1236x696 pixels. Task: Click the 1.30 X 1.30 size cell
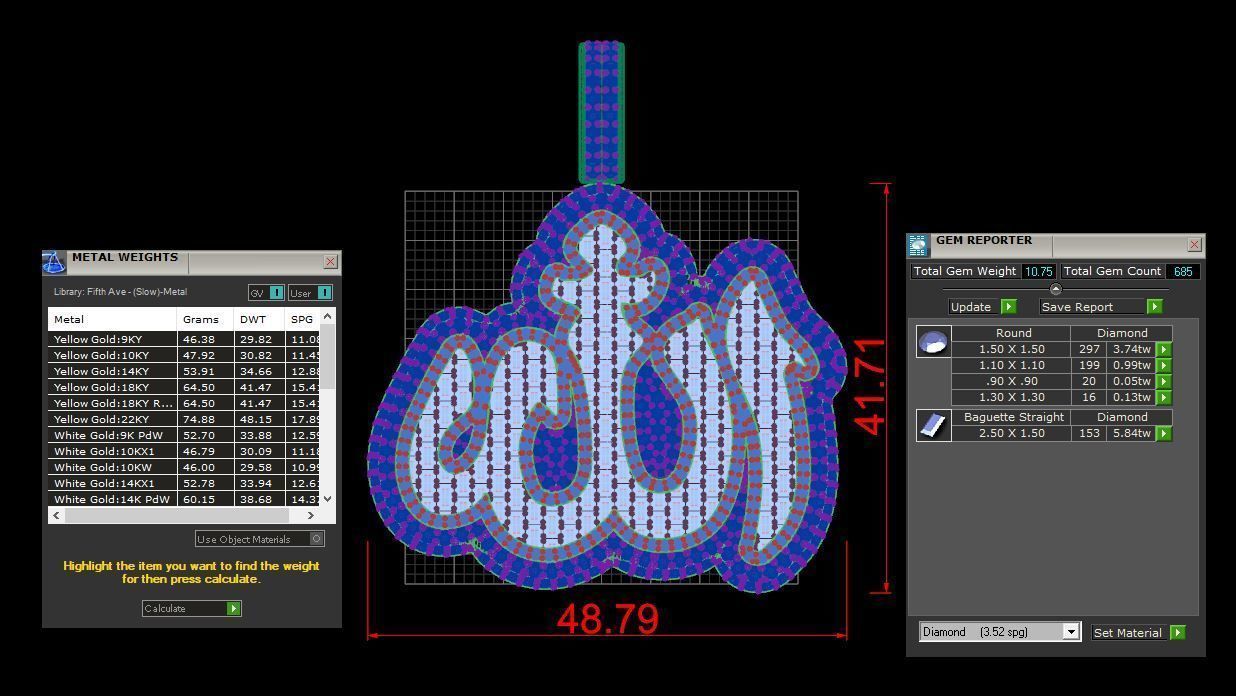click(x=1011, y=397)
